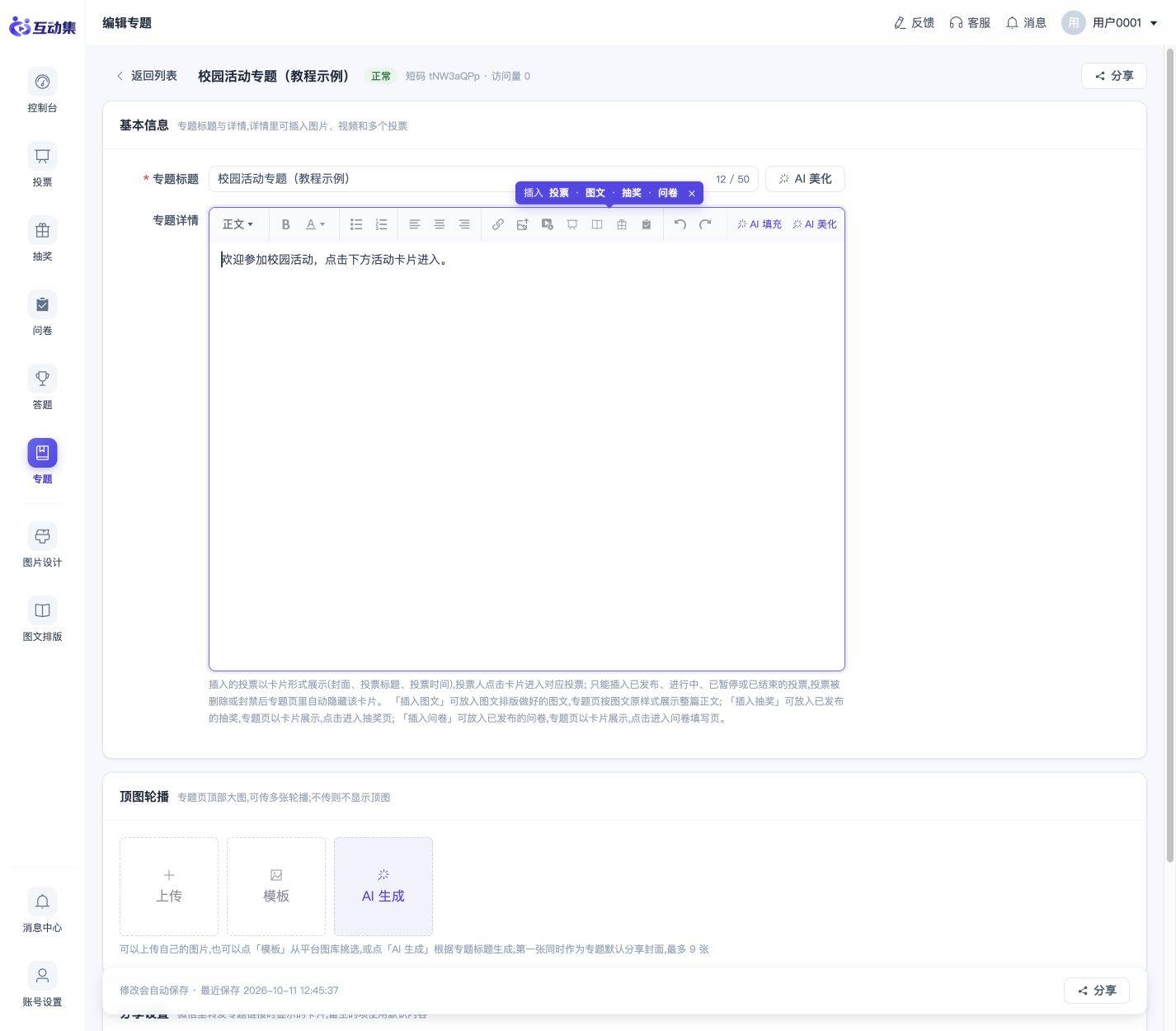The height and width of the screenshot is (1031, 1176).
Task: Open the text color dropdown
Action: pyautogui.click(x=315, y=224)
